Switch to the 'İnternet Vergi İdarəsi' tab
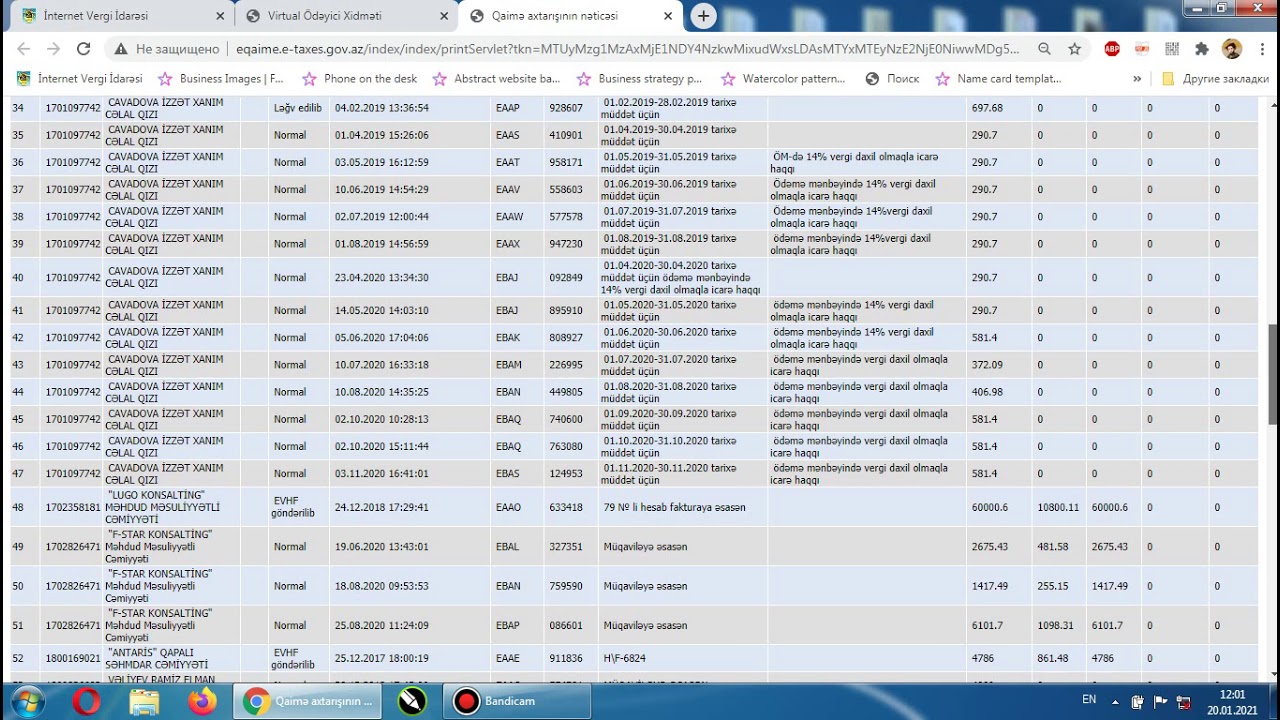Image resolution: width=1280 pixels, height=720 pixels. pos(122,16)
